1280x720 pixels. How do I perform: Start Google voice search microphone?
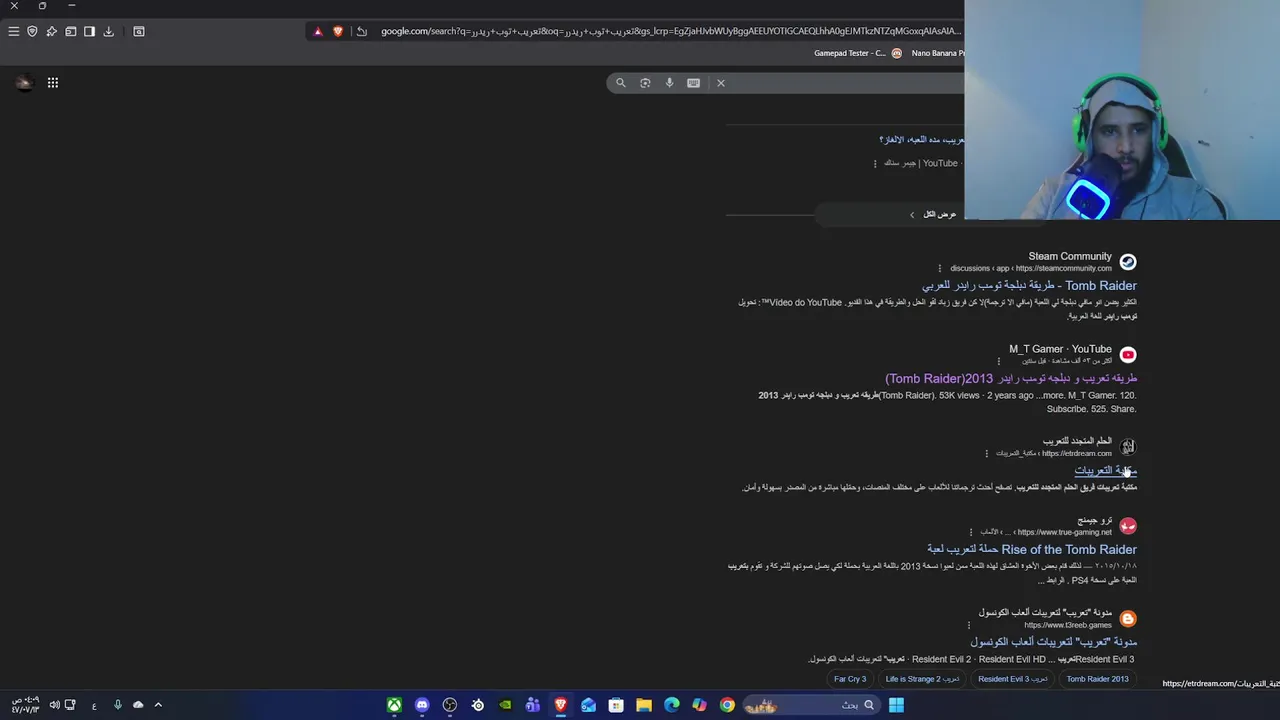pyautogui.click(x=669, y=83)
